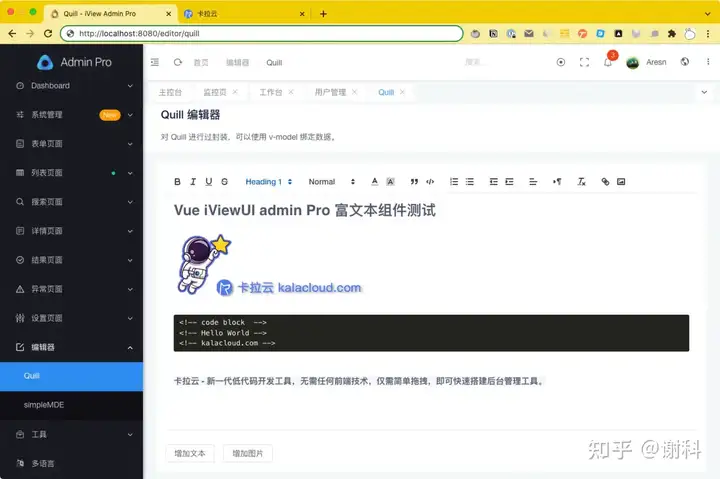Open the simpleMDE sidebar item
Screen dimensions: 720x479
pos(71,405)
